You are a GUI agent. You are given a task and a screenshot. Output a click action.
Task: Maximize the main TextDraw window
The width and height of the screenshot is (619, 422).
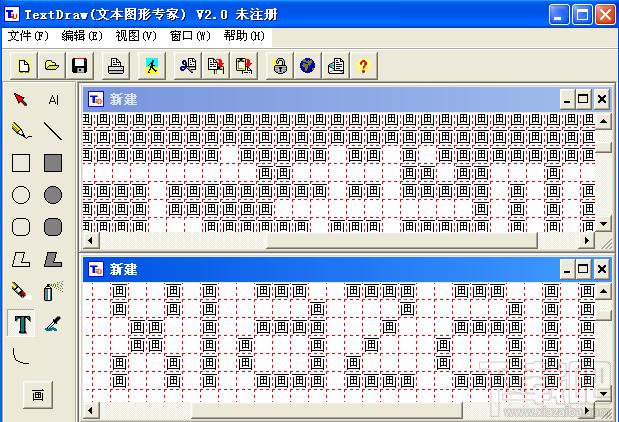[582, 15]
